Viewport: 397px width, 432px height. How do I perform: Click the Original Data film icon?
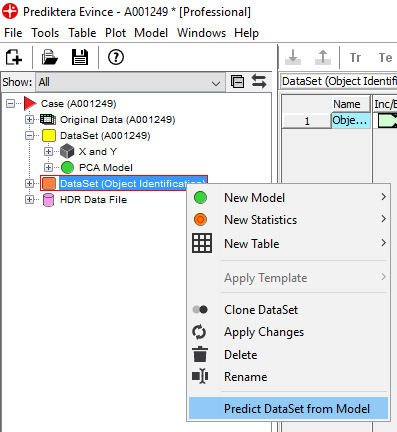pyautogui.click(x=48, y=119)
